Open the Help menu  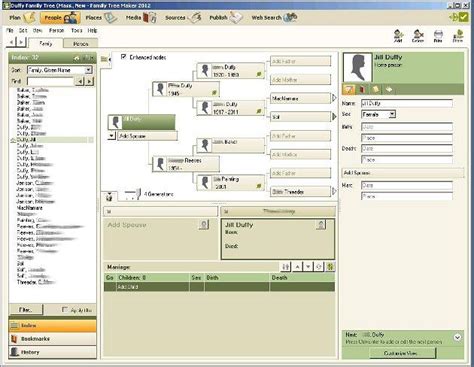click(92, 30)
